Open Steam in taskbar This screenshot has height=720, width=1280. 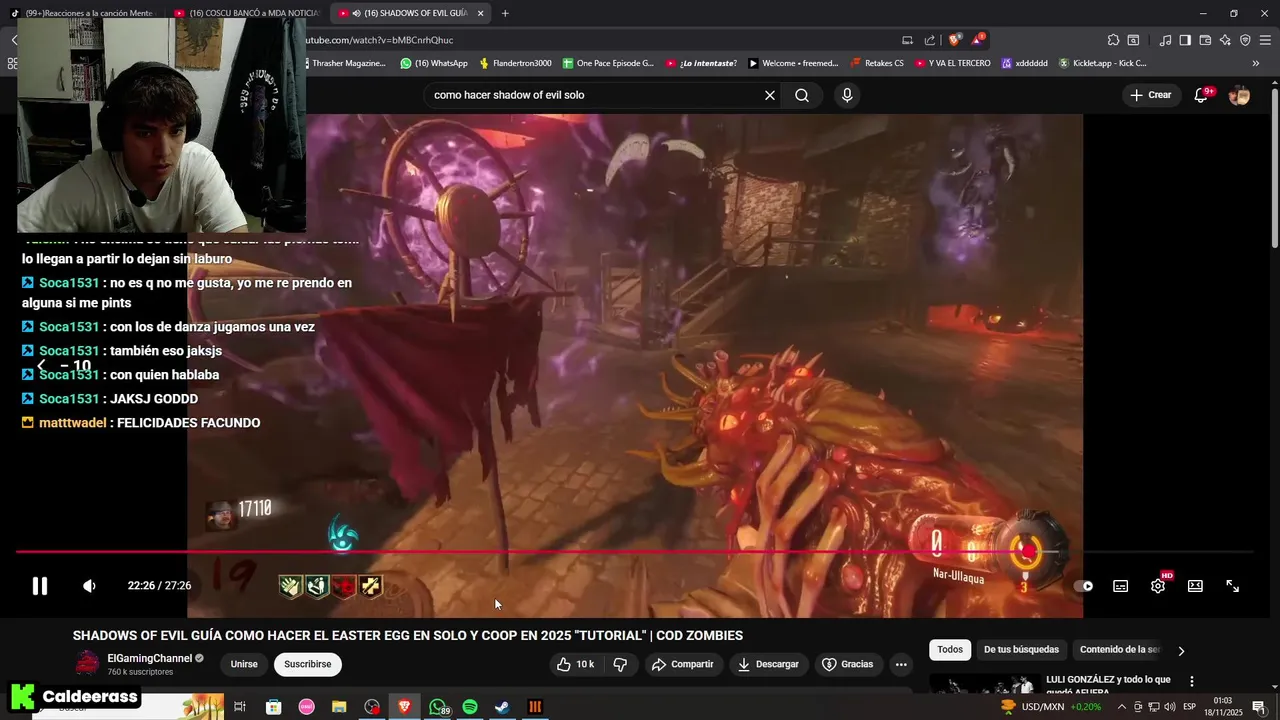click(x=502, y=707)
